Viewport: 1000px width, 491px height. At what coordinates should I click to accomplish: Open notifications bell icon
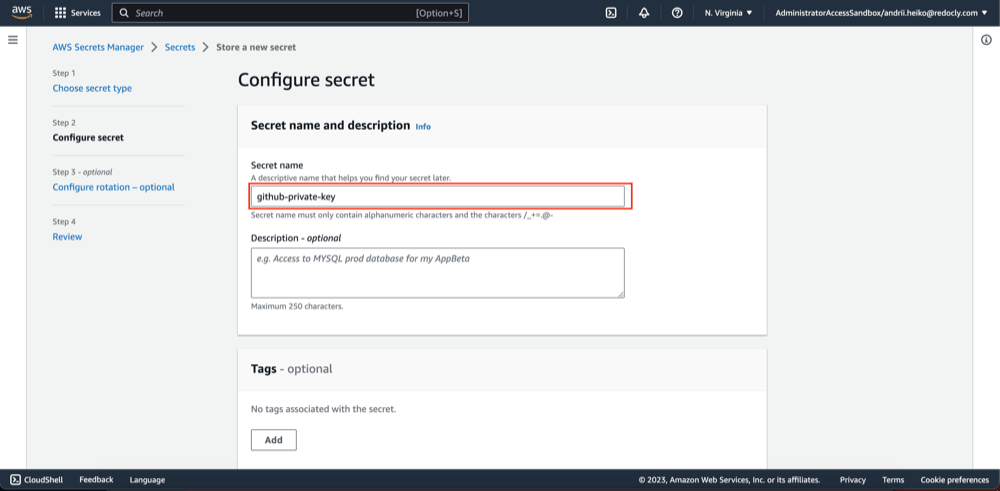(x=643, y=13)
